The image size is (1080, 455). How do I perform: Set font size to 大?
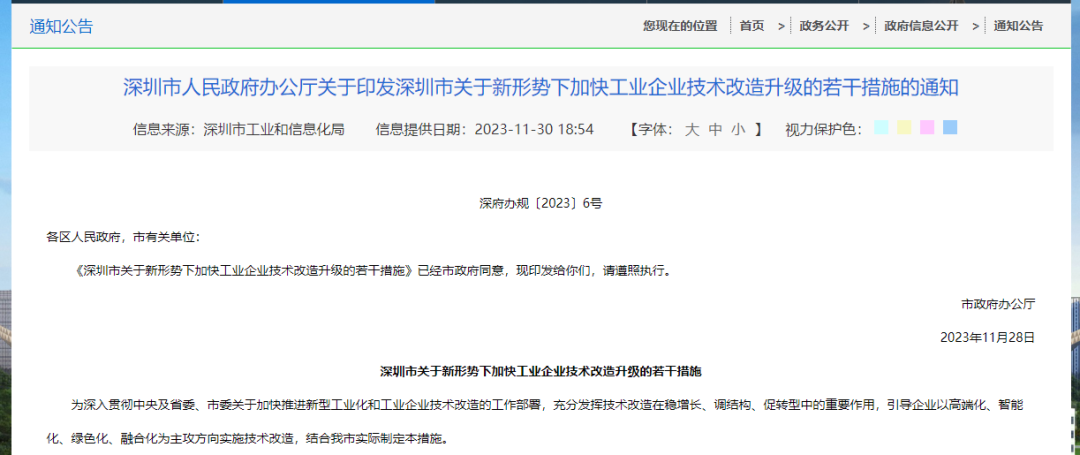692,129
